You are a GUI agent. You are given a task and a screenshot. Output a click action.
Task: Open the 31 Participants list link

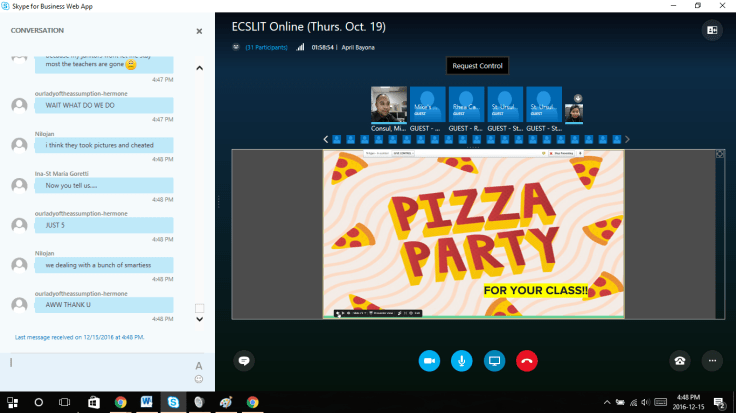266,47
